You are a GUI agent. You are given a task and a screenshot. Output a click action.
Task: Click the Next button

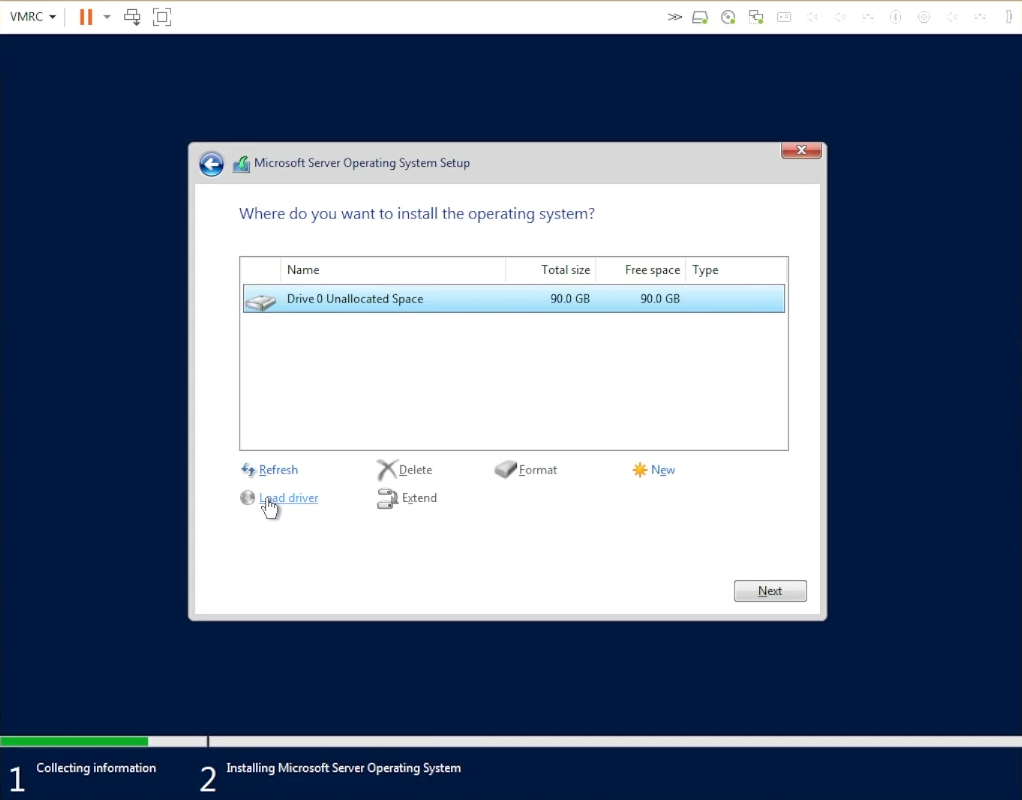pyautogui.click(x=769, y=590)
